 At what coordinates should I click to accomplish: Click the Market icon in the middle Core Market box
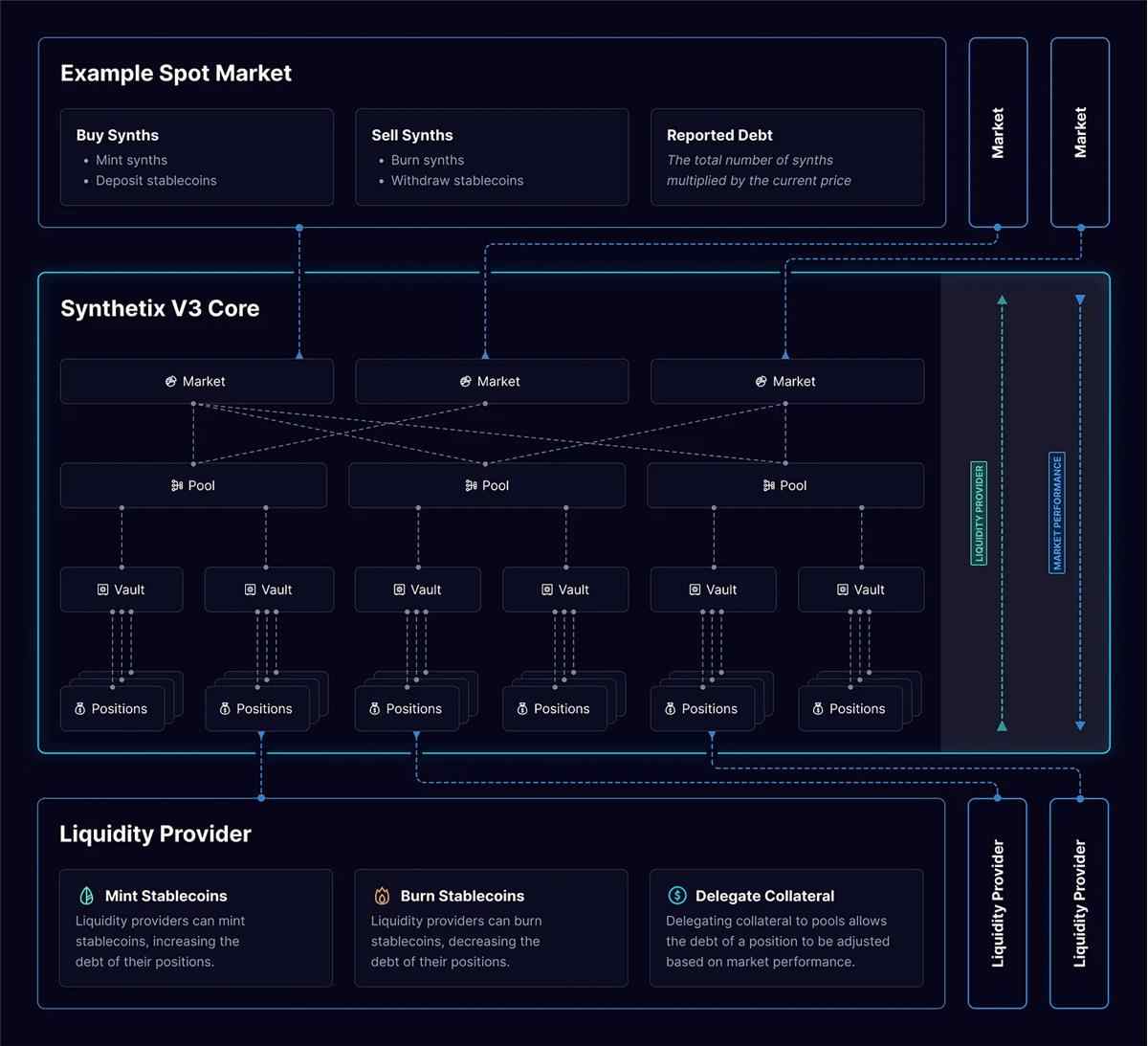466,381
